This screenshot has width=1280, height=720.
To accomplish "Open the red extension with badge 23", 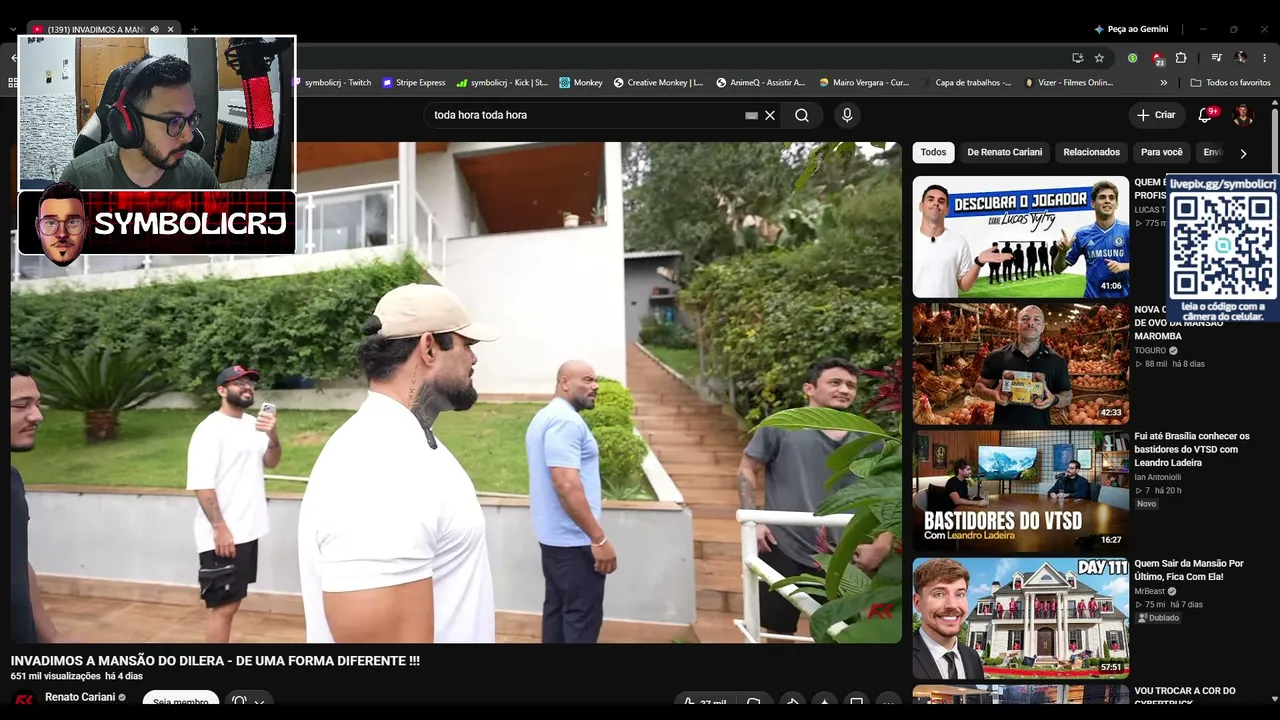I will click(1157, 58).
